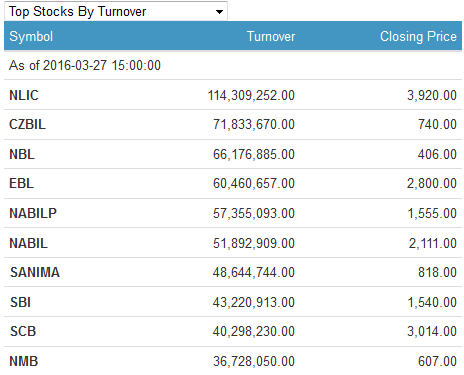The height and width of the screenshot is (375, 464).
Task: Open the NMB stock symbol
Action: pos(24,361)
